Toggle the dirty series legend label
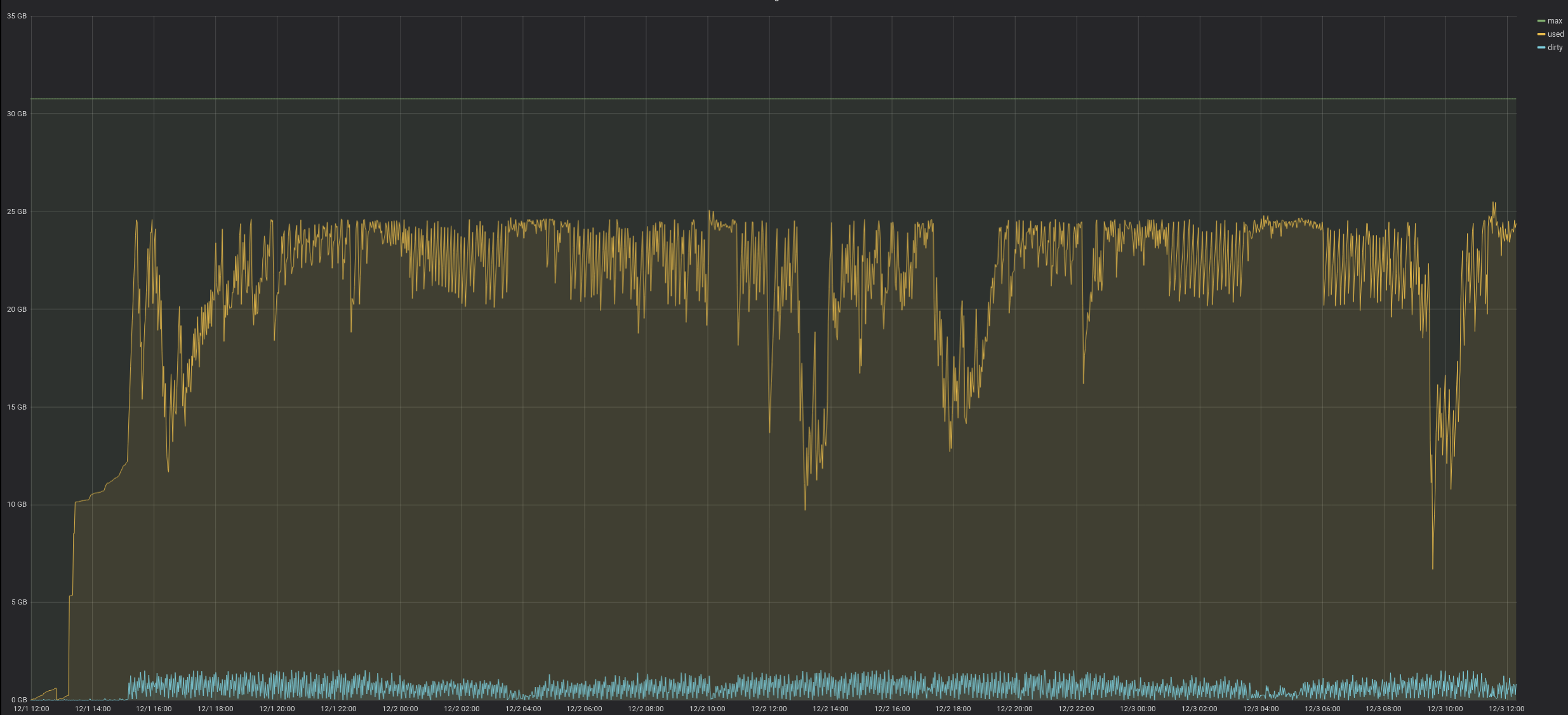Image resolution: width=1568 pixels, height=715 pixels. pyautogui.click(x=1555, y=48)
